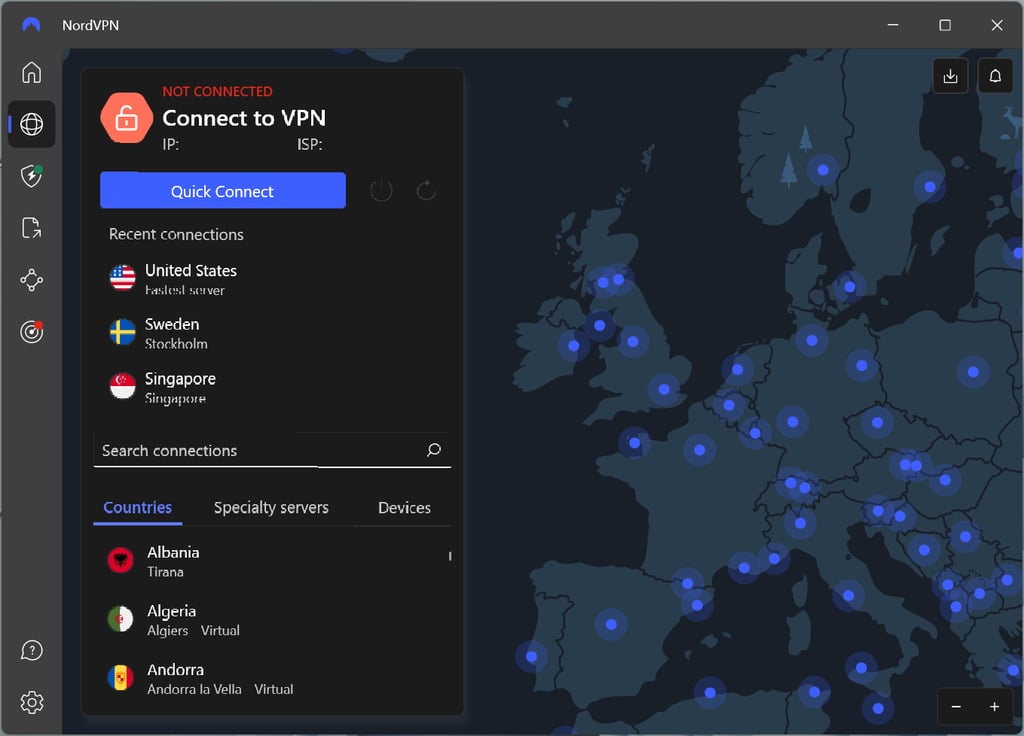This screenshot has width=1024, height=736.
Task: Click the Albania flag icon
Action: click(x=120, y=560)
